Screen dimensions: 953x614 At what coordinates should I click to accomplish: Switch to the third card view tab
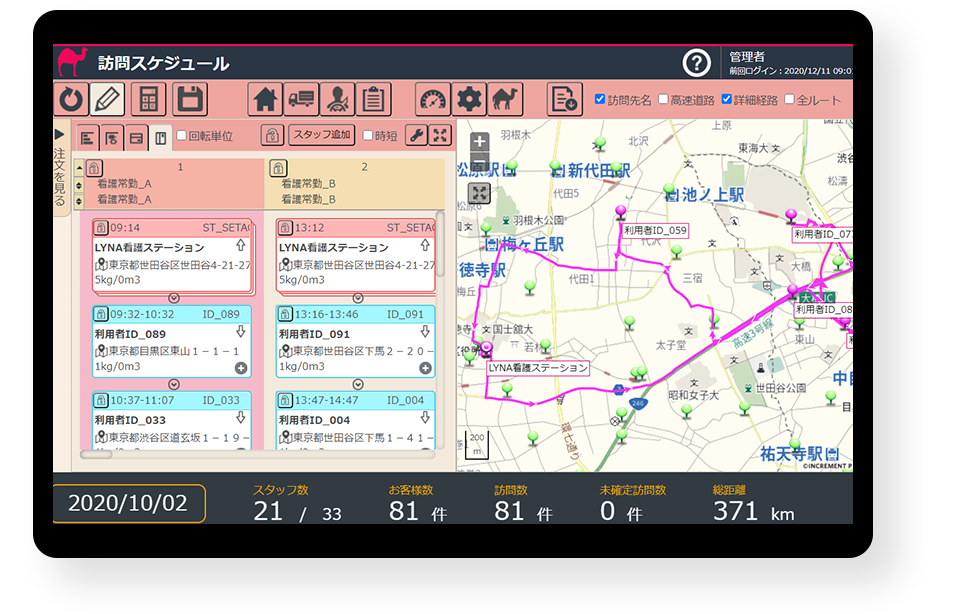pos(136,138)
